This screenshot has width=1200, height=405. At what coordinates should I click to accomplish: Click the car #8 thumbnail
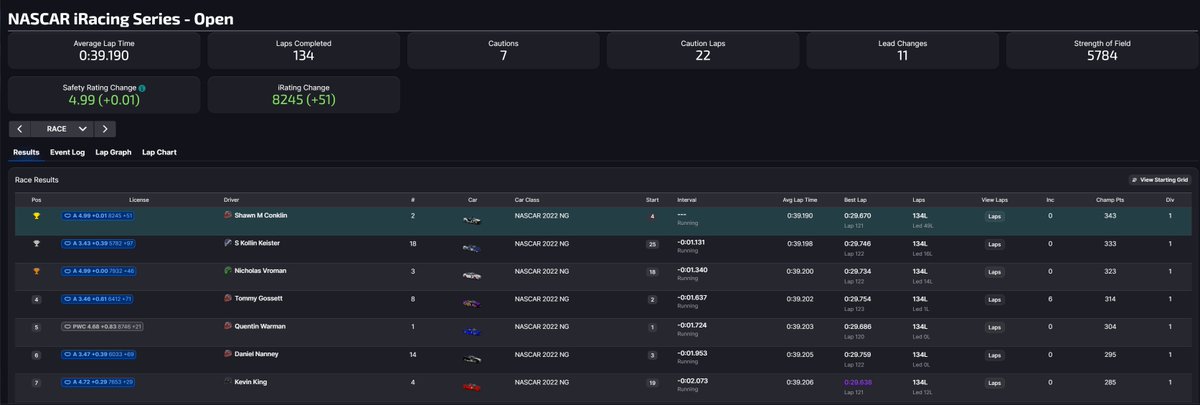[472, 302]
